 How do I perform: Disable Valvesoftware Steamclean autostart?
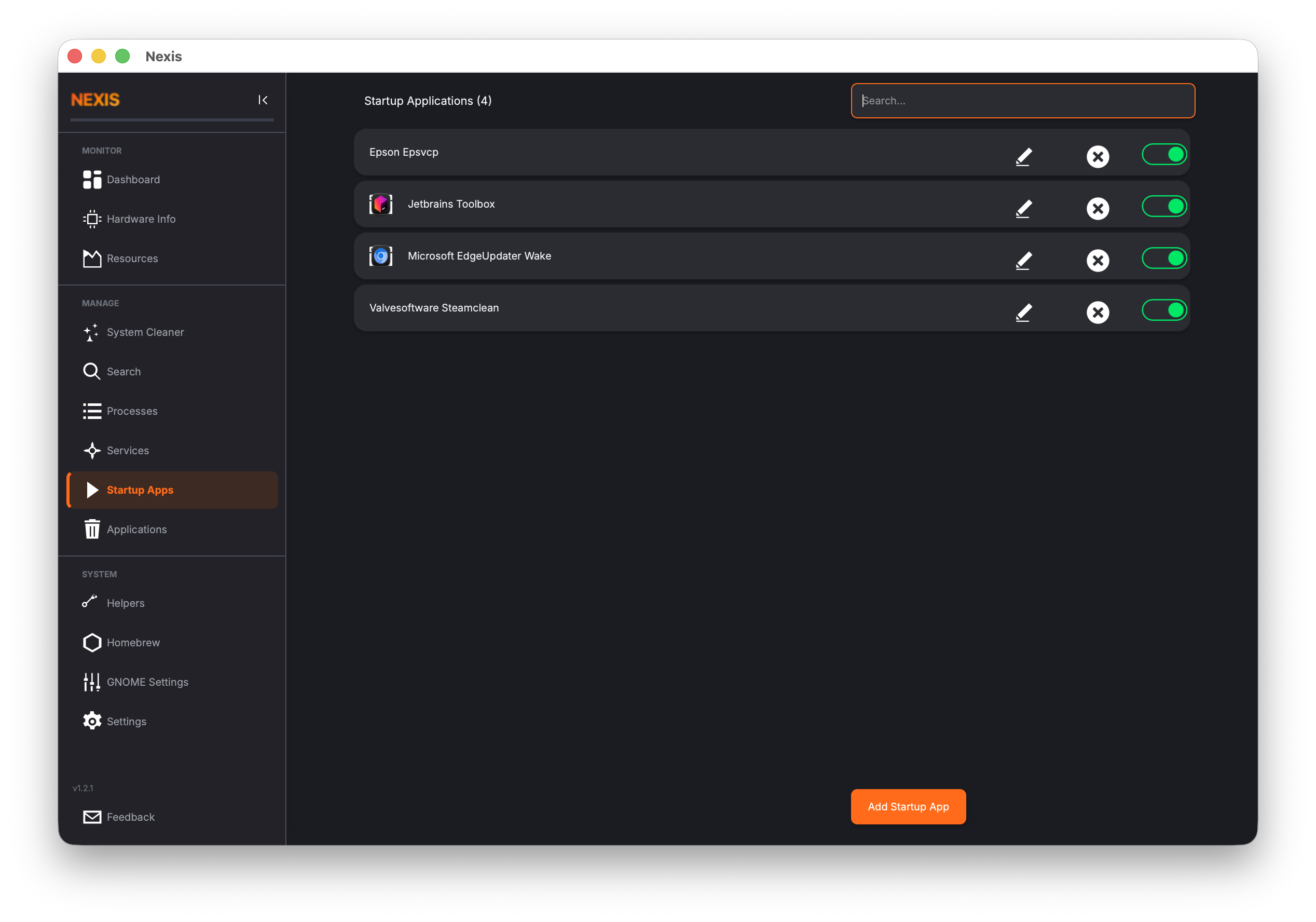1164,309
